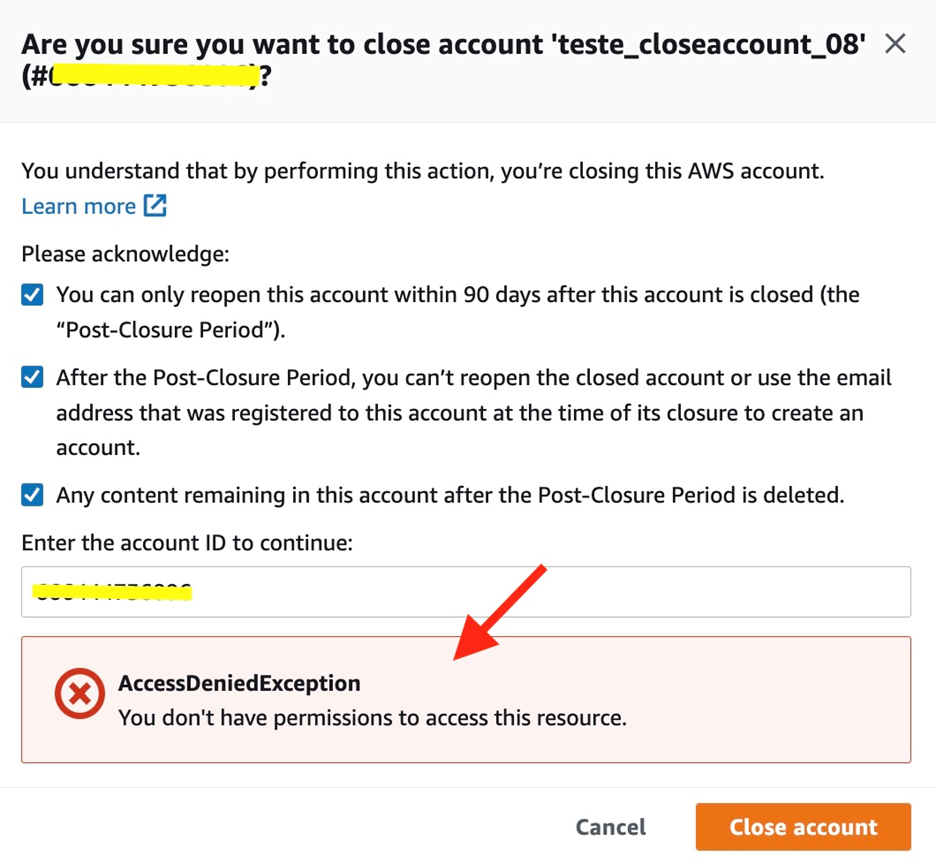Image resolution: width=936 pixels, height=864 pixels.
Task: Focus the account ID input field
Action: [x=466, y=592]
